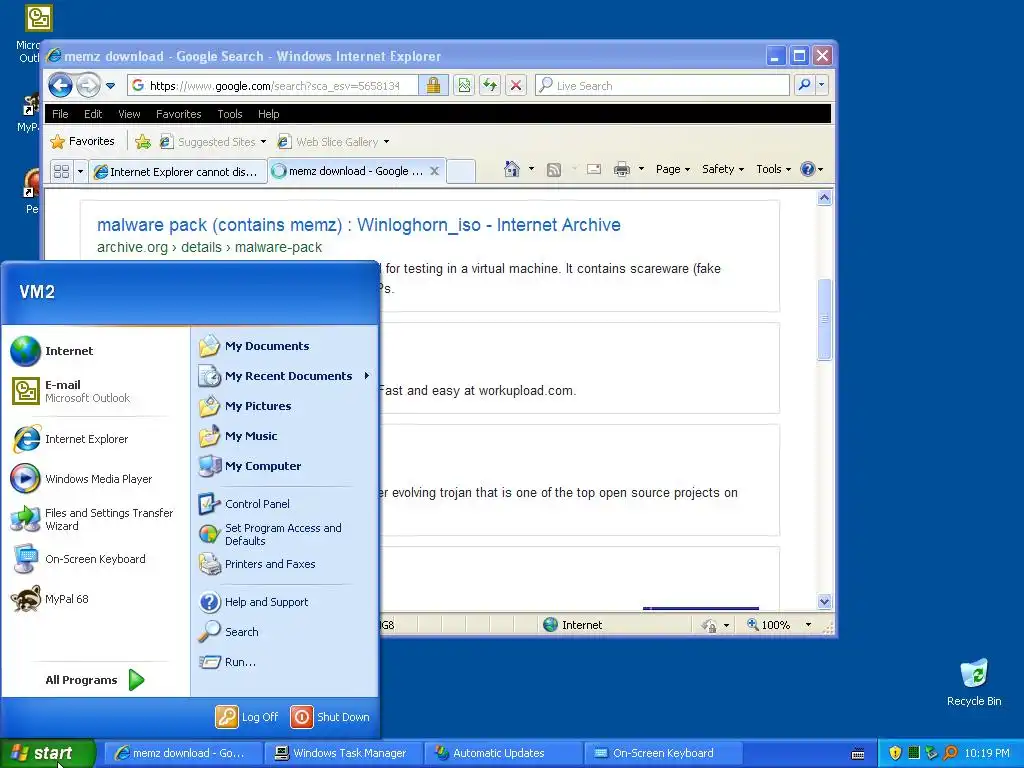1024x768 pixels.
Task: Click the Log Off button
Action: pyautogui.click(x=248, y=717)
